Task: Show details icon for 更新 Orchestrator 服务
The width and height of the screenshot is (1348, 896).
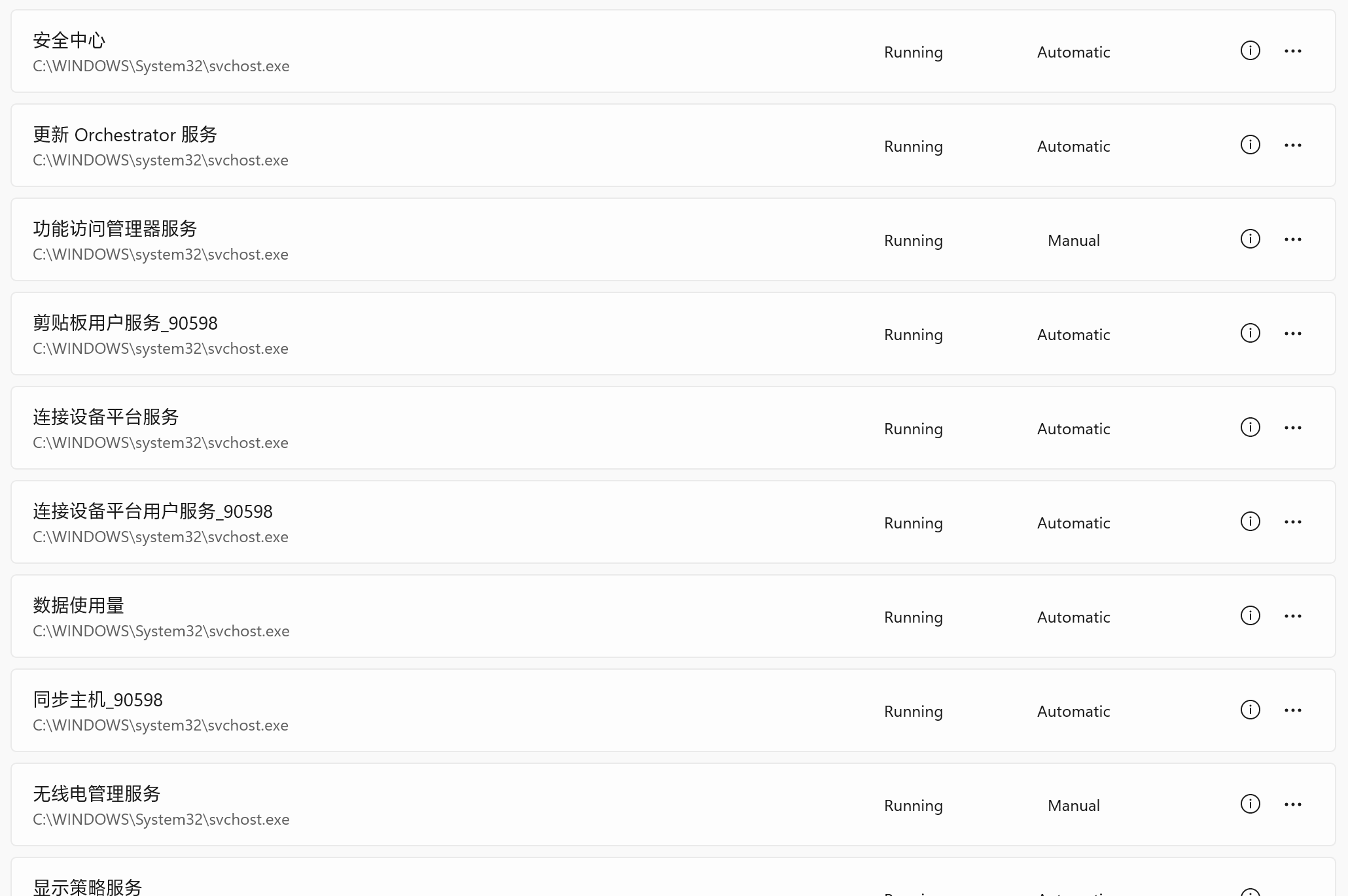Action: coord(1250,145)
